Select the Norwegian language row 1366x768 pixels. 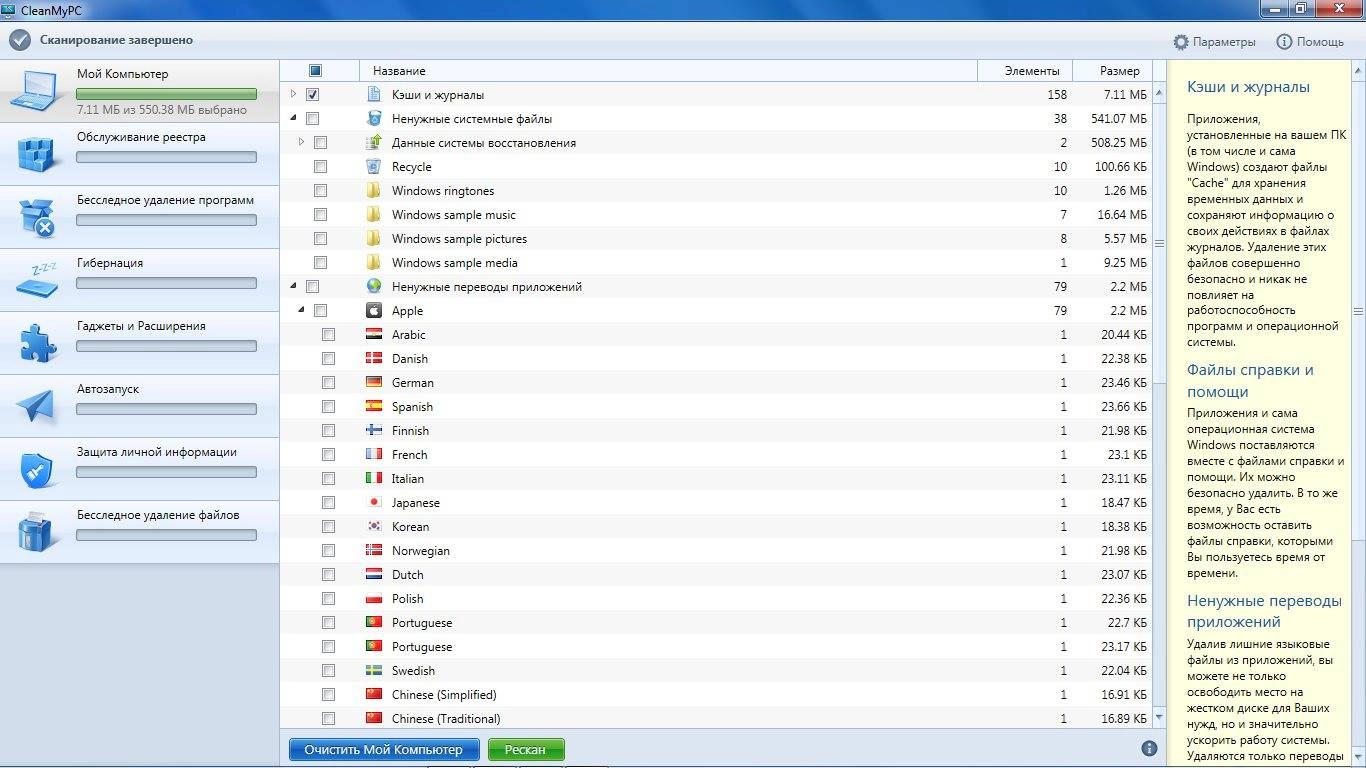coord(716,551)
